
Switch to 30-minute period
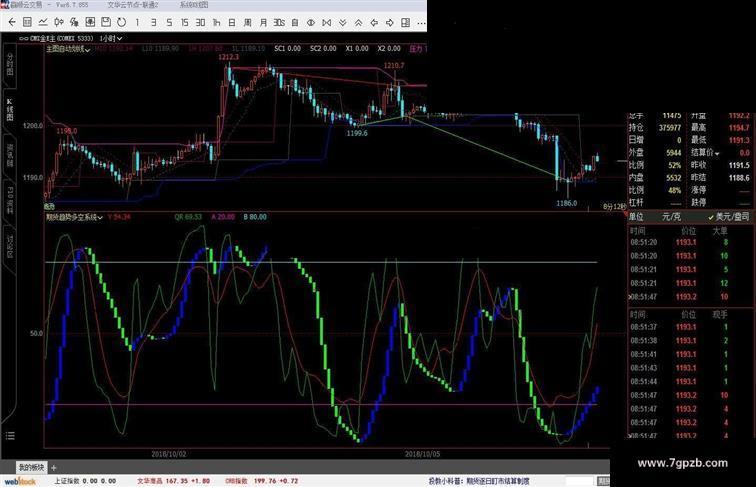tap(200, 22)
